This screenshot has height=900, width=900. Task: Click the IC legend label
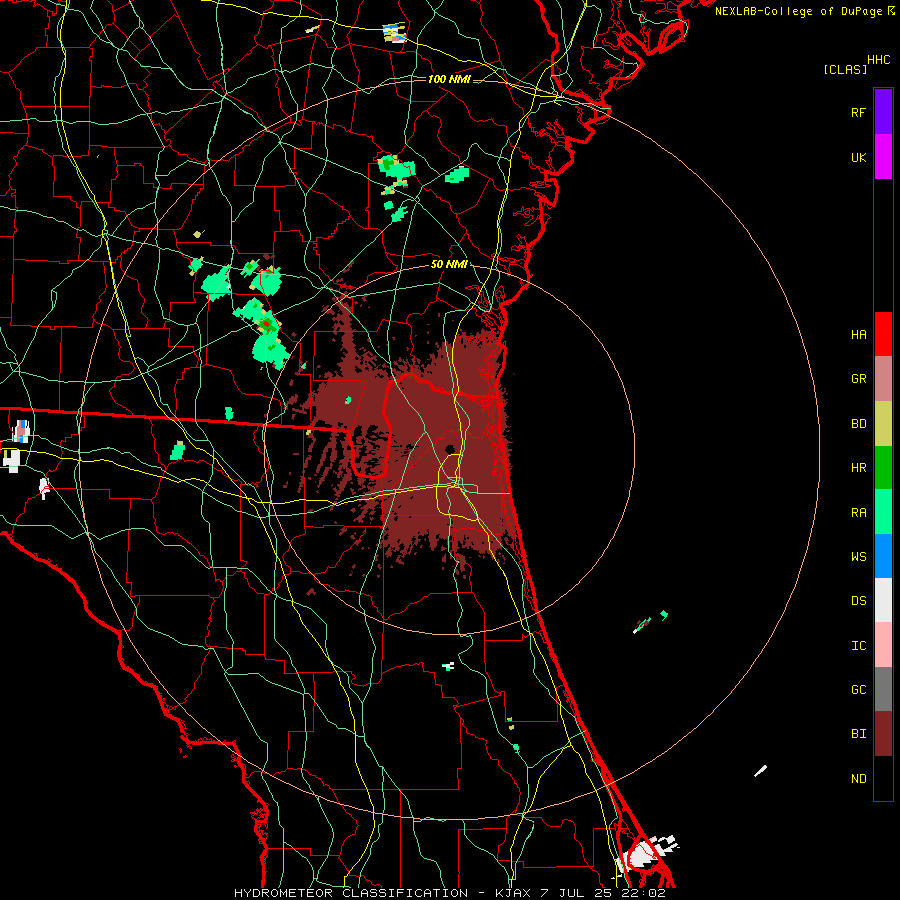point(858,646)
